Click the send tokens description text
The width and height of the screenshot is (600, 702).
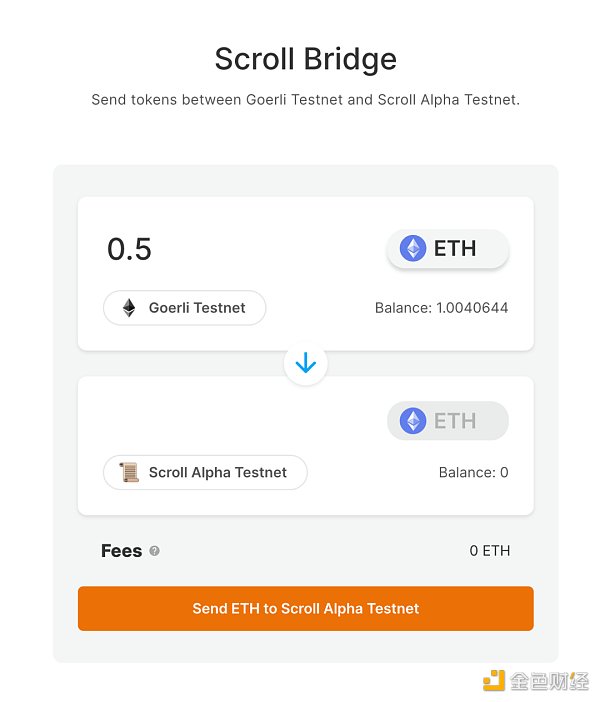coord(305,100)
